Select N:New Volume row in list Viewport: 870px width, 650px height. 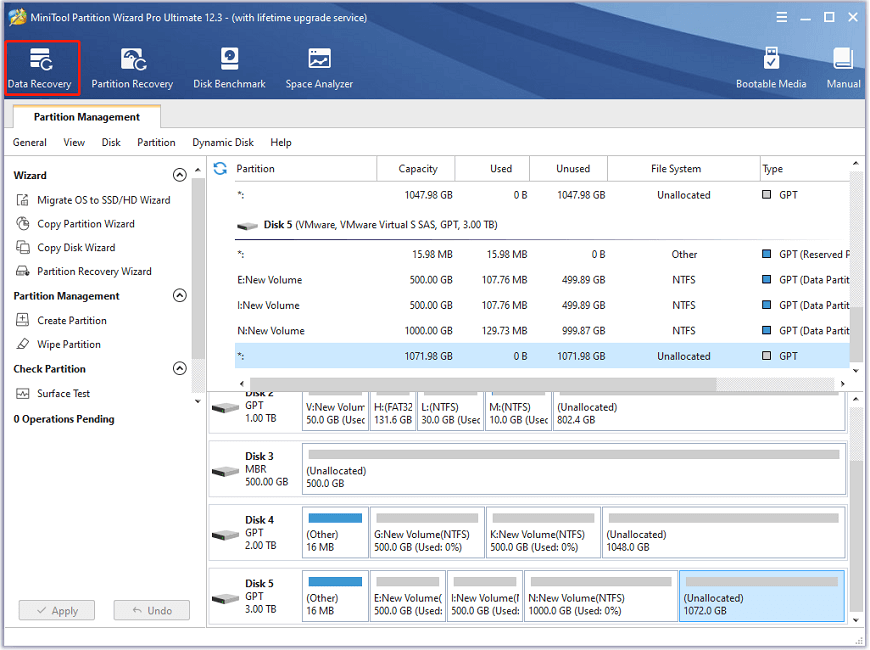[x=542, y=331]
